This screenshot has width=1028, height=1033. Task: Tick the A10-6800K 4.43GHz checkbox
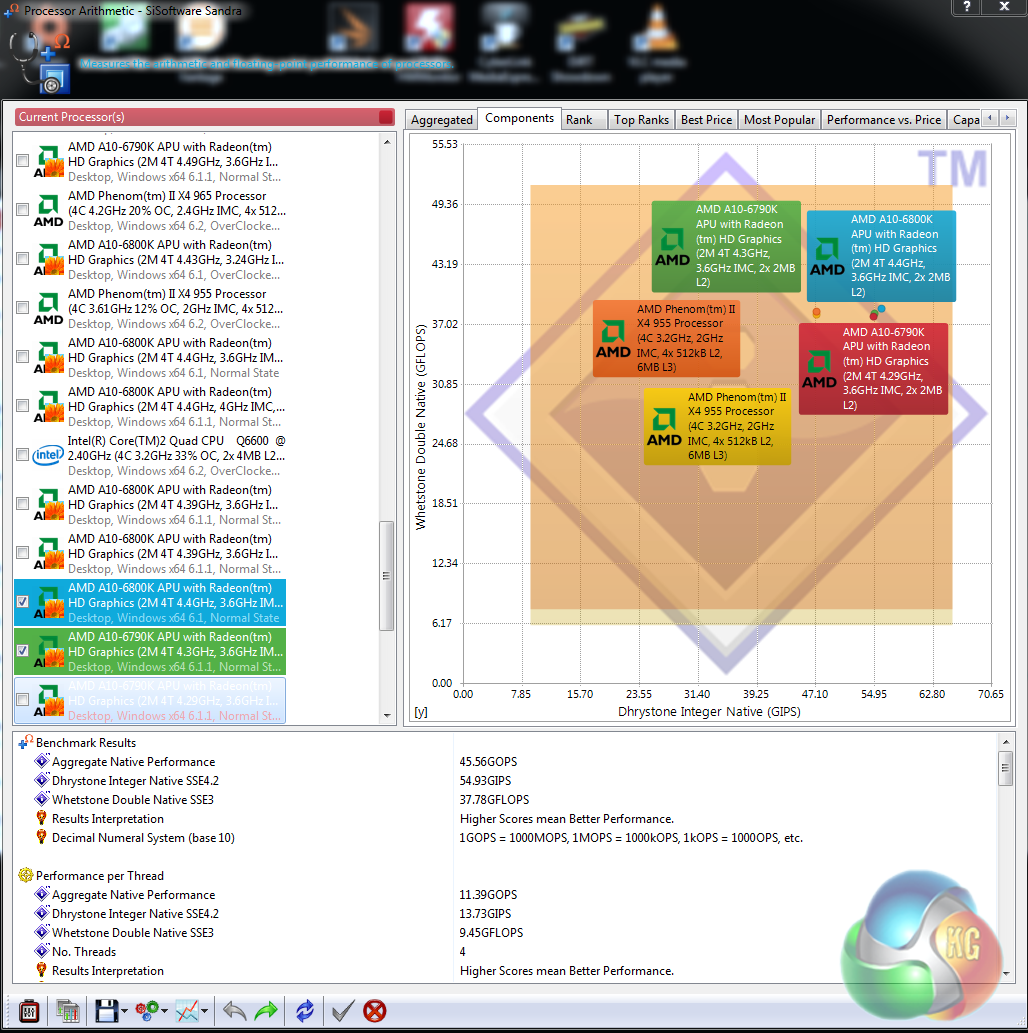(x=22, y=258)
